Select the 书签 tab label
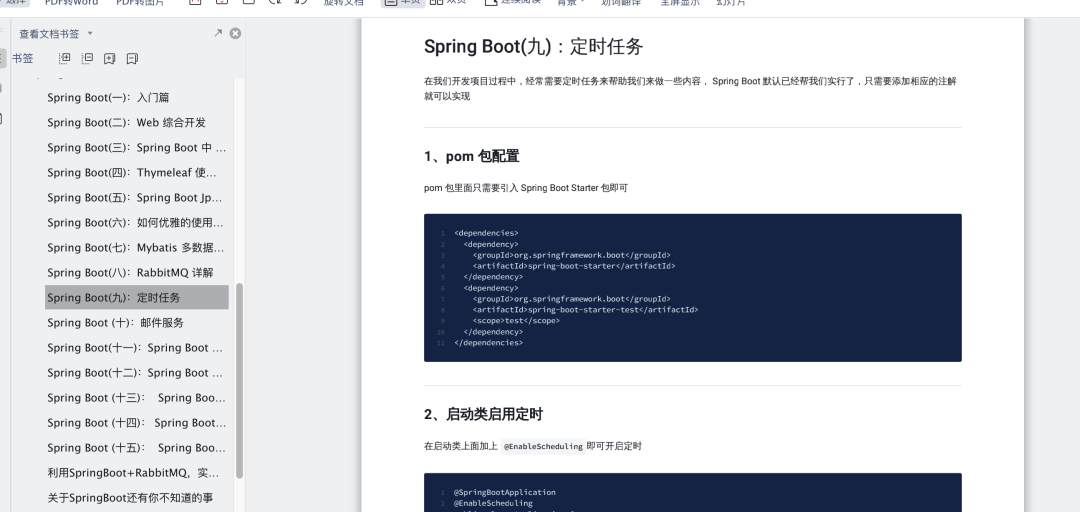 coord(23,59)
